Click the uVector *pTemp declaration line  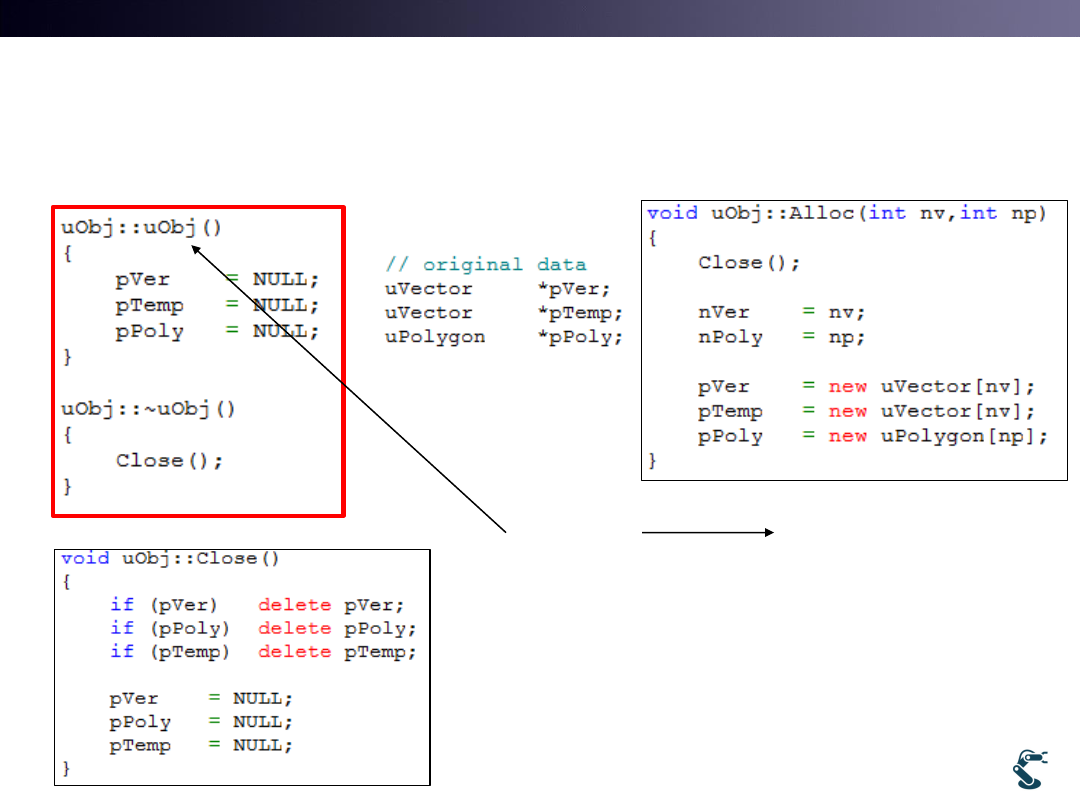click(x=504, y=313)
